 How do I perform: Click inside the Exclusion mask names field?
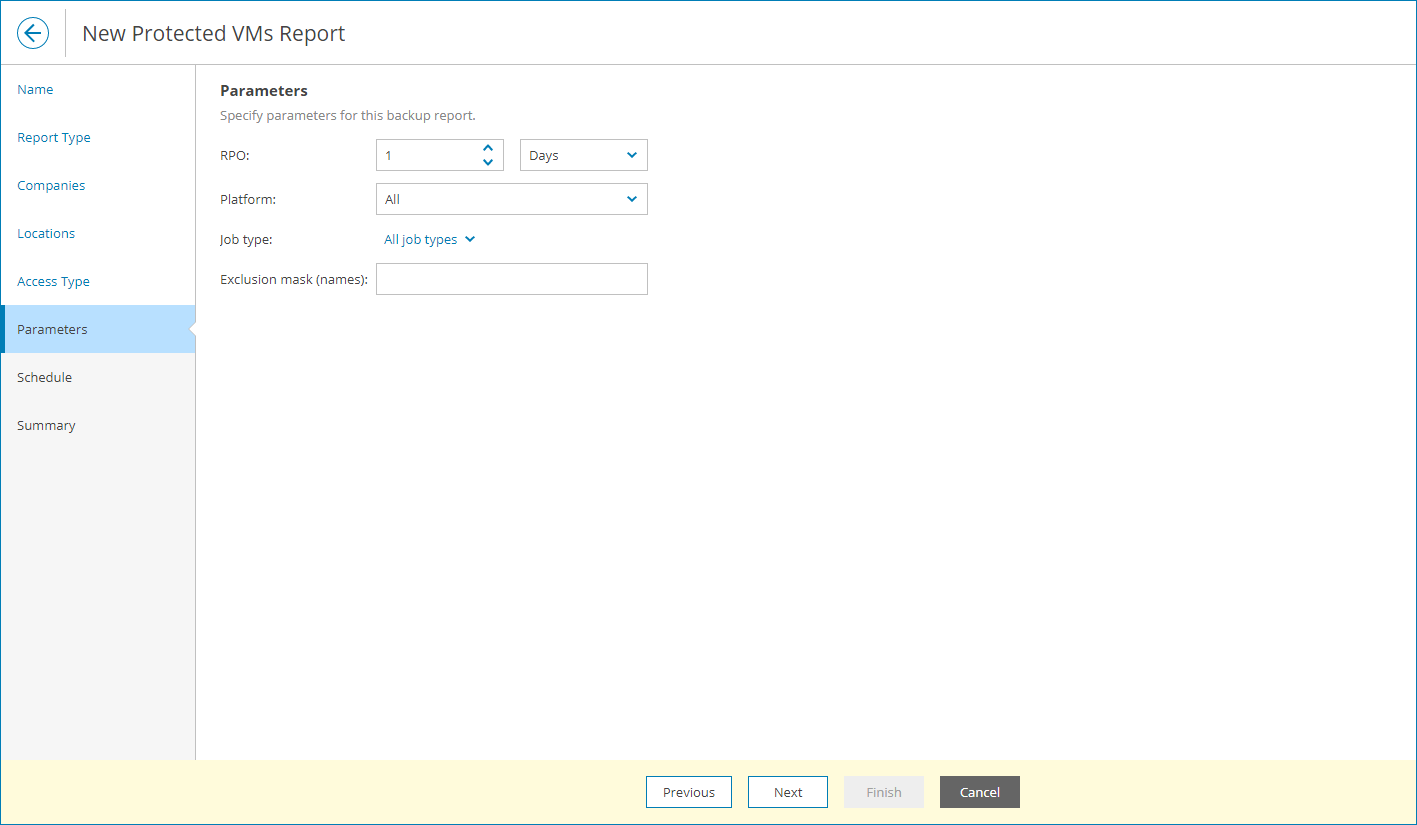(x=511, y=279)
